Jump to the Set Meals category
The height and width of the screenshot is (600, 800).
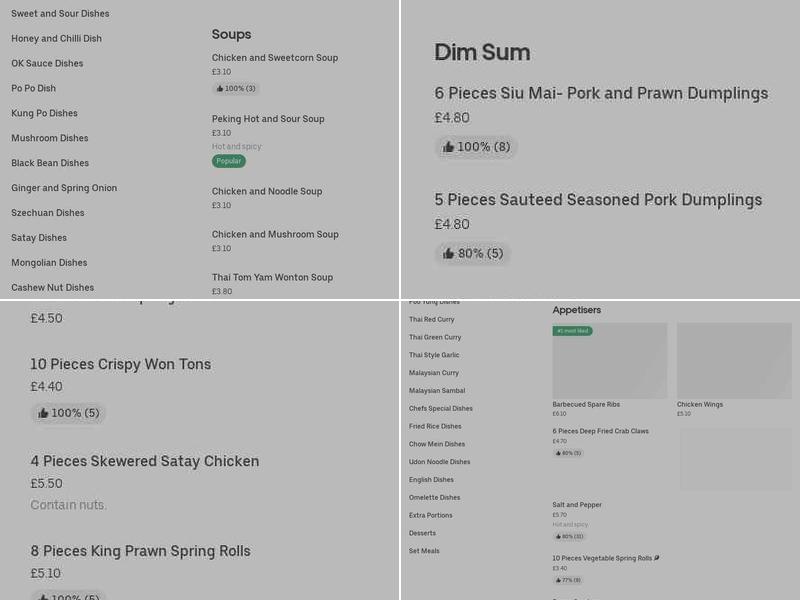[x=424, y=551]
